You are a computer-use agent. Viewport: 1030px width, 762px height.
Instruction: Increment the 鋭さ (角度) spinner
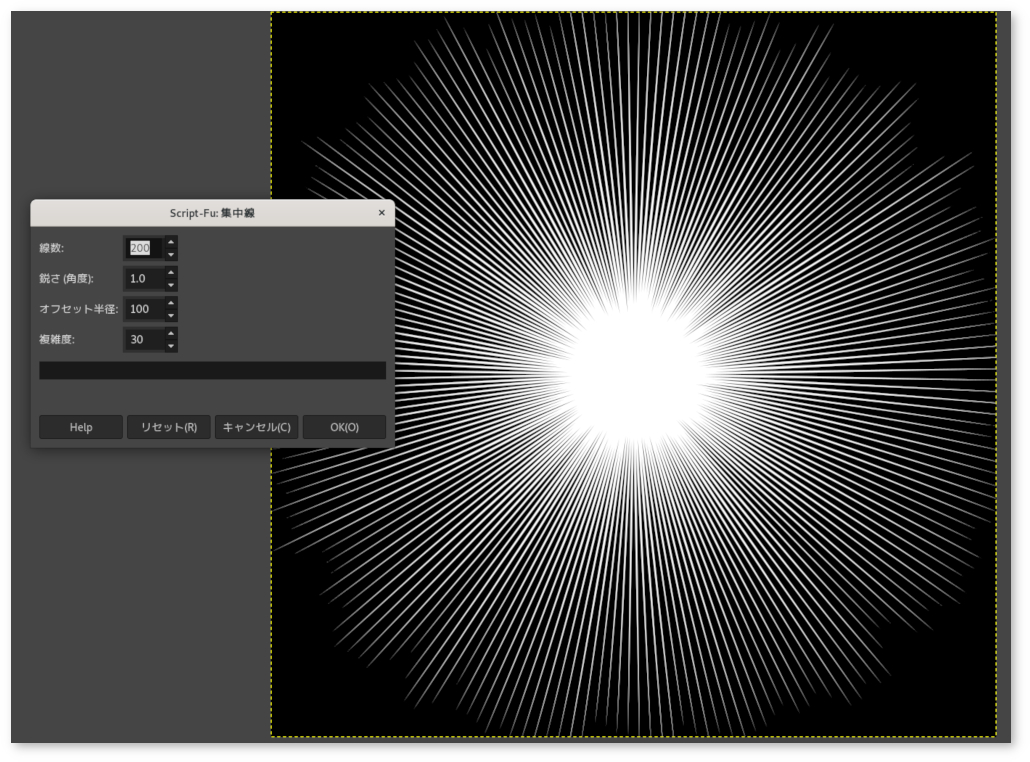(x=171, y=272)
